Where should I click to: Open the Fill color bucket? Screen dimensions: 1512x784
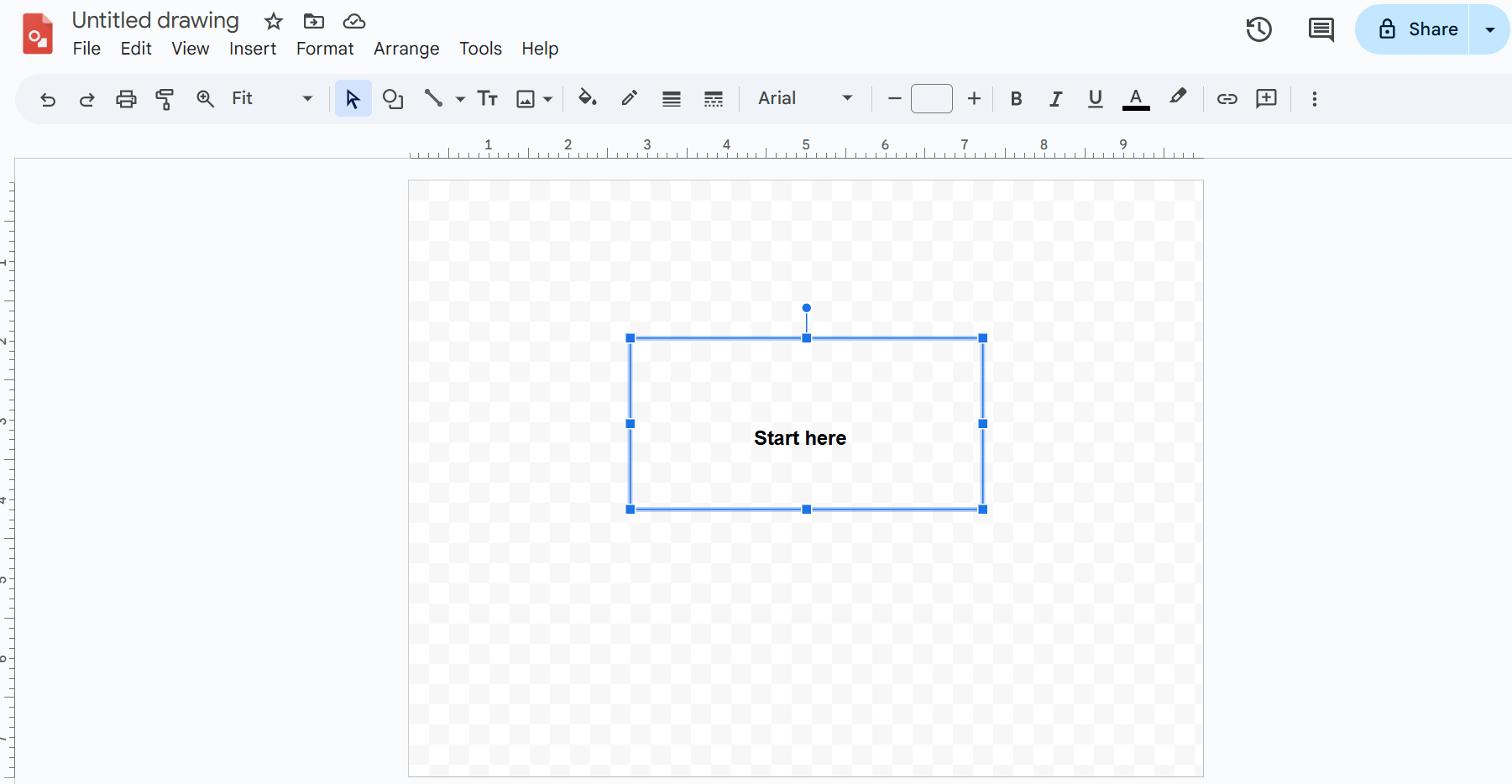coord(588,98)
